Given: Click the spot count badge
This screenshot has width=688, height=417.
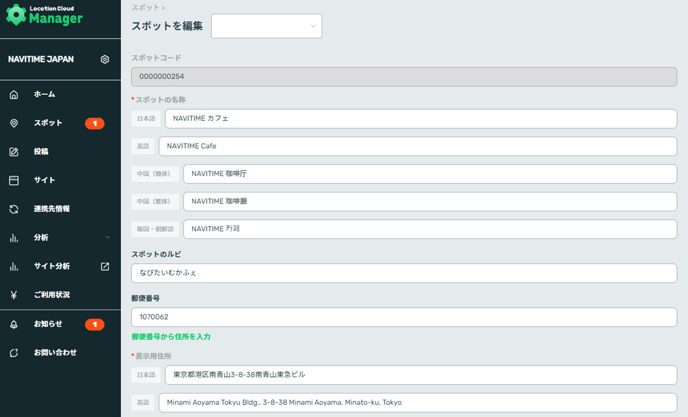Looking at the screenshot, I should coord(95,123).
